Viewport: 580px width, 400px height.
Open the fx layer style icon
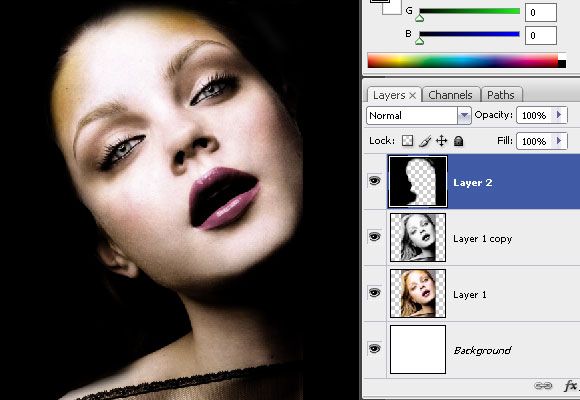pos(570,386)
